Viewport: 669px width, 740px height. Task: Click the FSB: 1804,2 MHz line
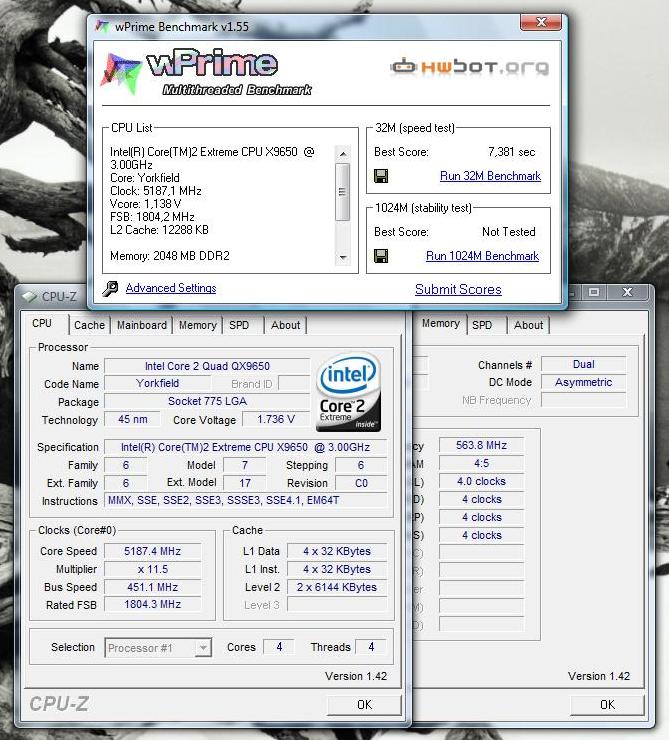click(x=152, y=217)
